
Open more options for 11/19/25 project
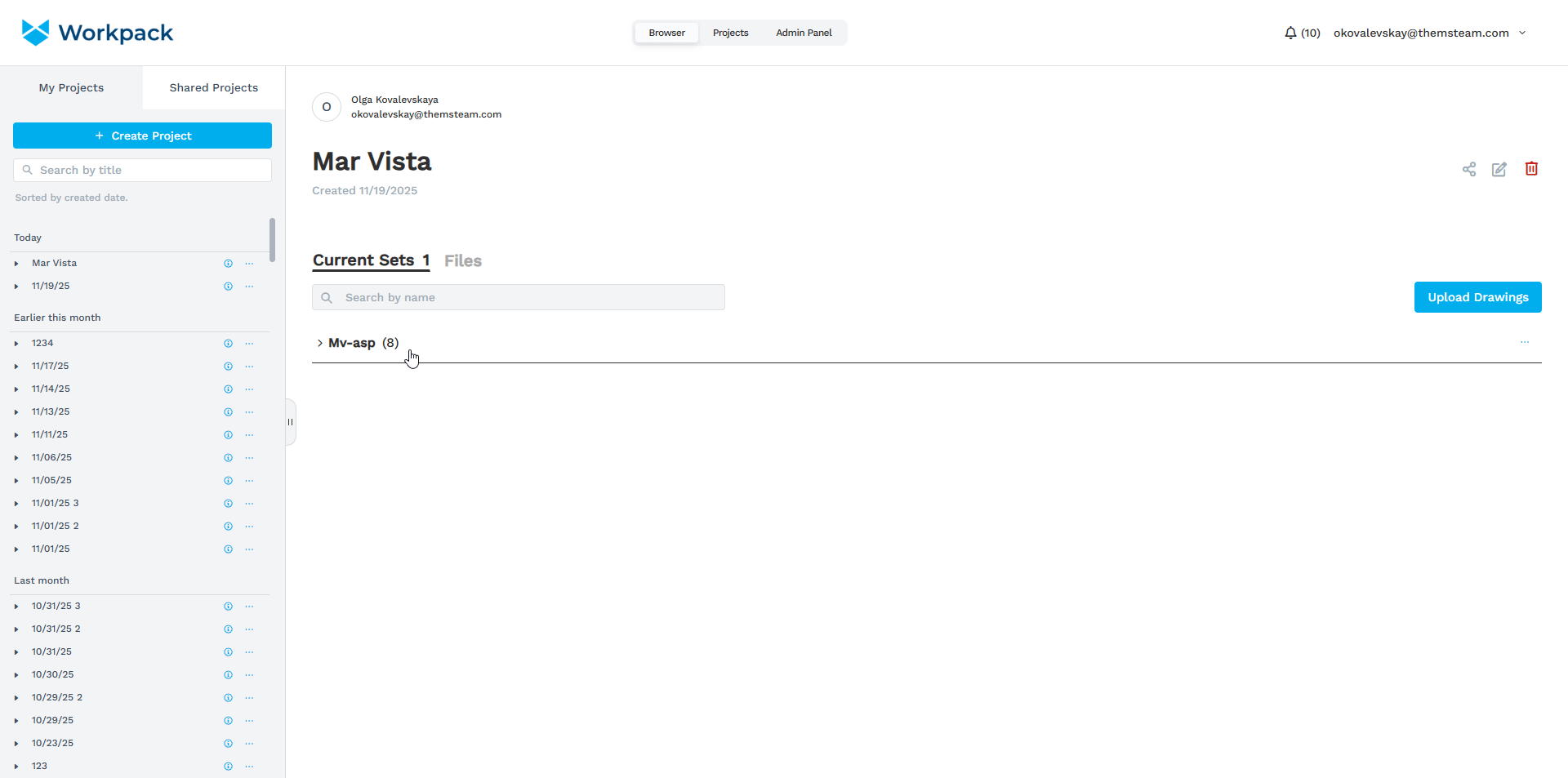249,287
